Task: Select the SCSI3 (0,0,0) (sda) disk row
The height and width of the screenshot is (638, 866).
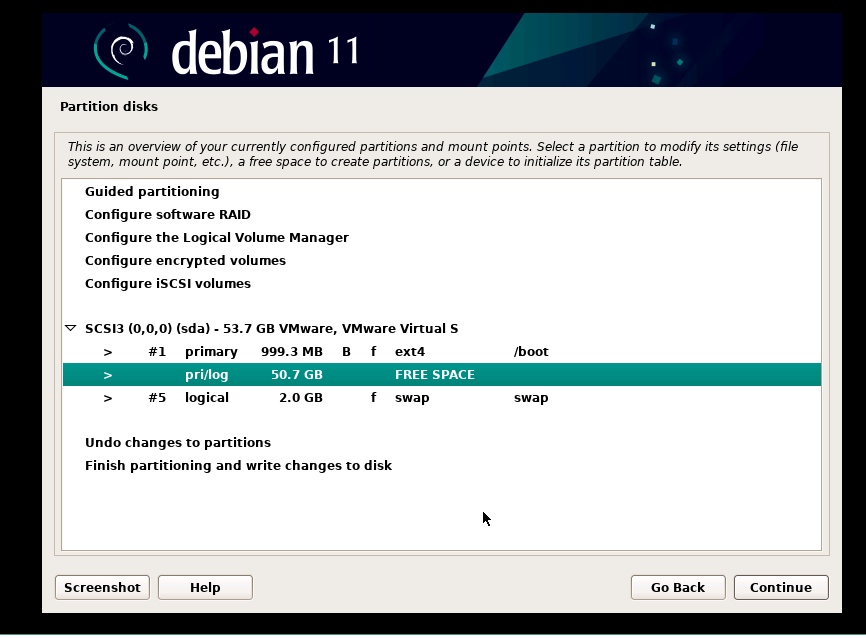Action: pos(441,329)
